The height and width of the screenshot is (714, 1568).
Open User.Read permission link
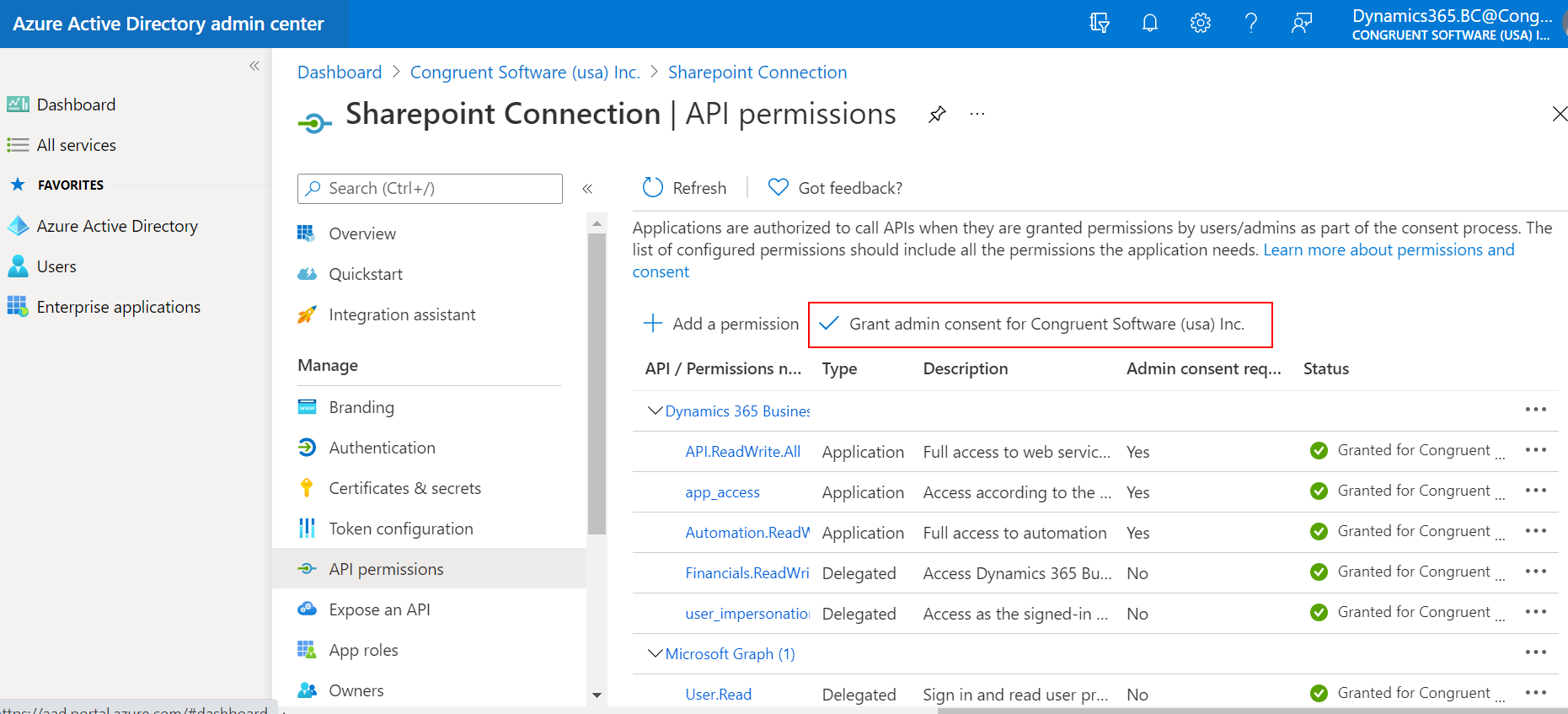[x=718, y=695]
